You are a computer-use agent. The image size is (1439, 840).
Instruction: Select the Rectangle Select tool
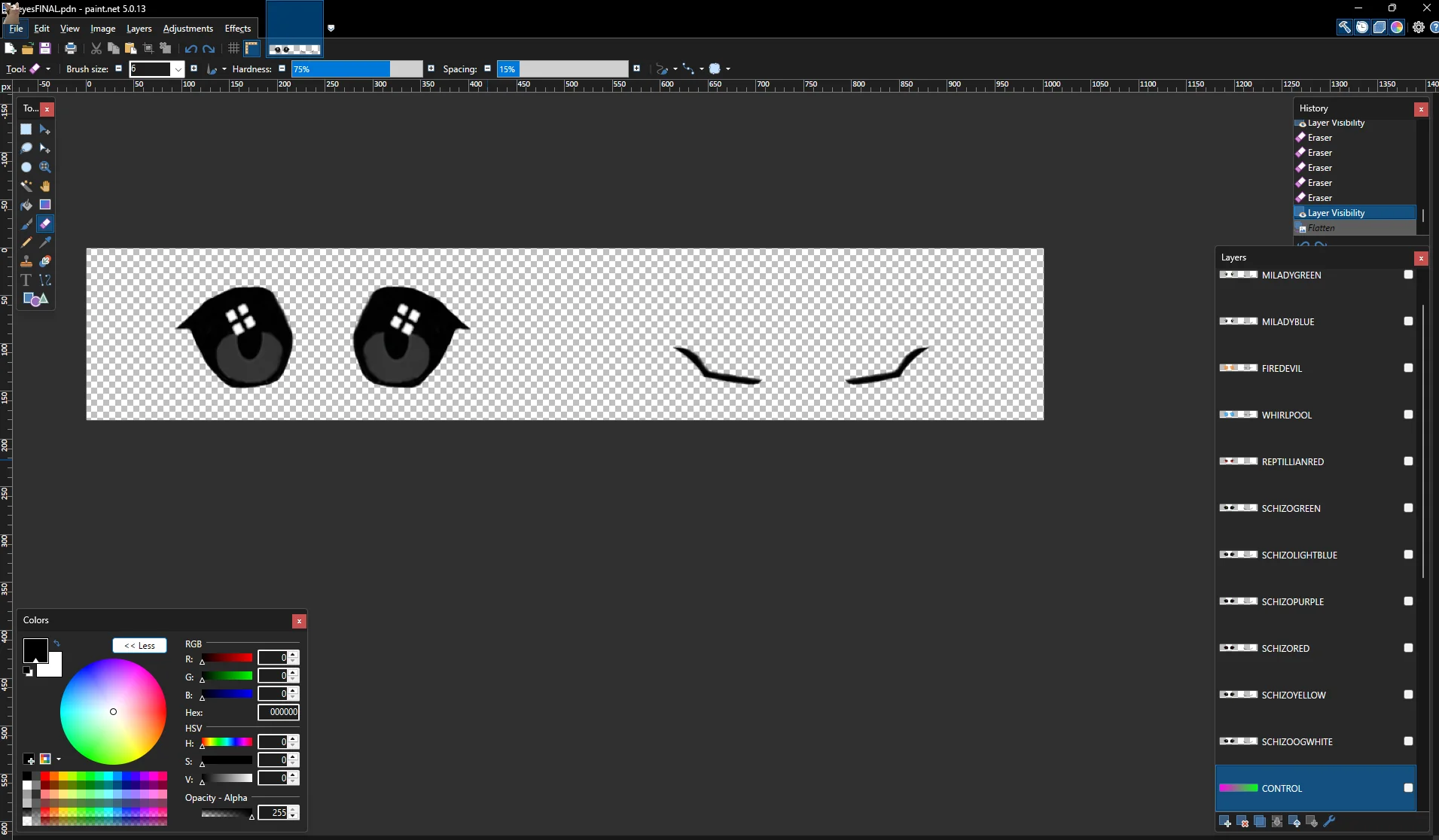pyautogui.click(x=26, y=129)
